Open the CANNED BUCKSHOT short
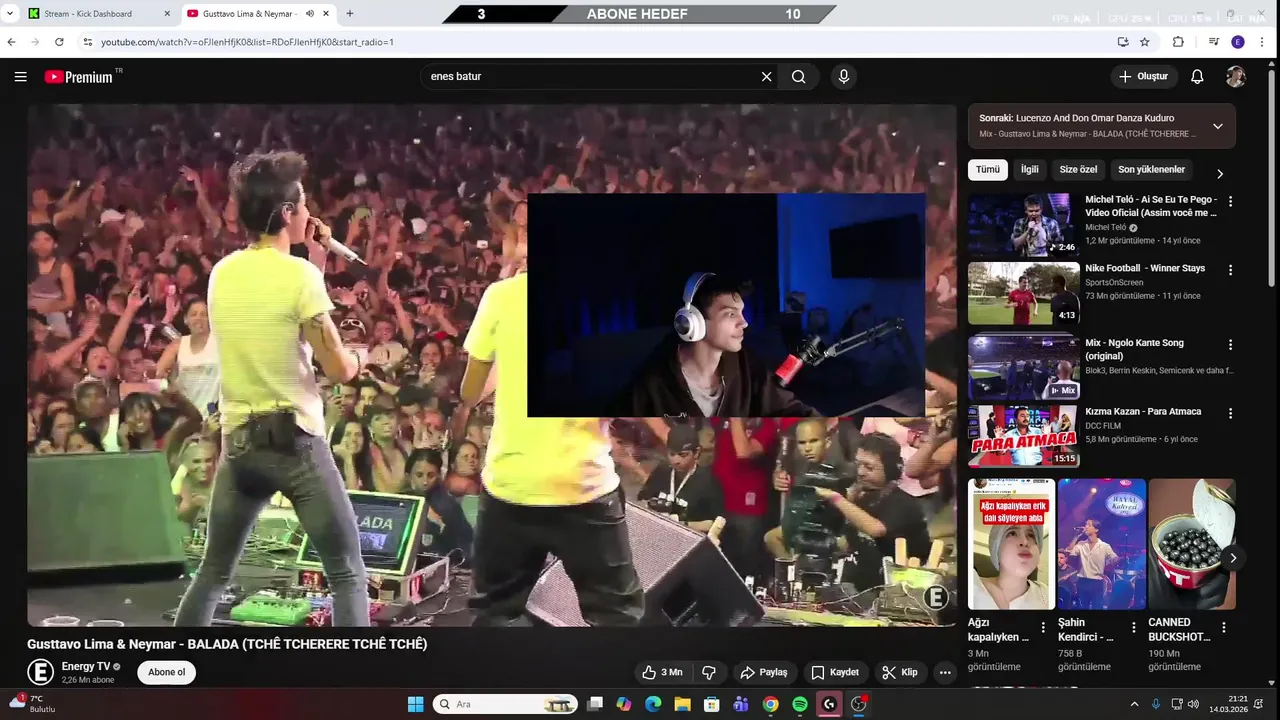This screenshot has width=1280, height=720. point(1192,544)
